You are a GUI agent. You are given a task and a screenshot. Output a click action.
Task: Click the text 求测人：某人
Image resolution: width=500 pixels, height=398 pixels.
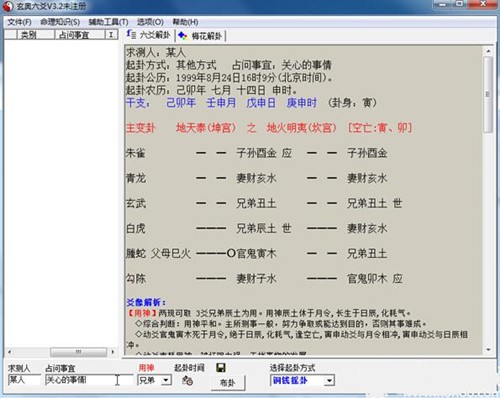156,53
